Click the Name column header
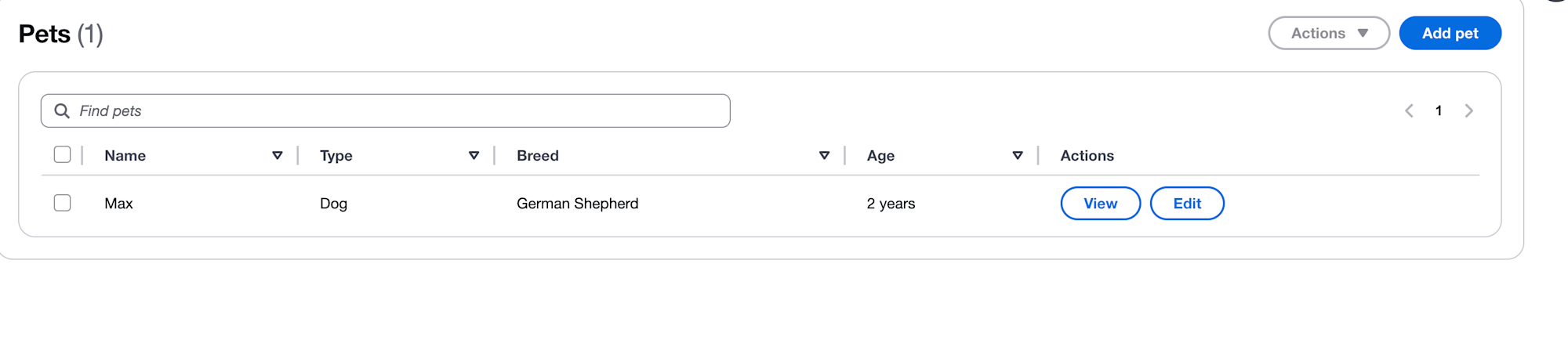This screenshot has width=1568, height=347. click(125, 156)
